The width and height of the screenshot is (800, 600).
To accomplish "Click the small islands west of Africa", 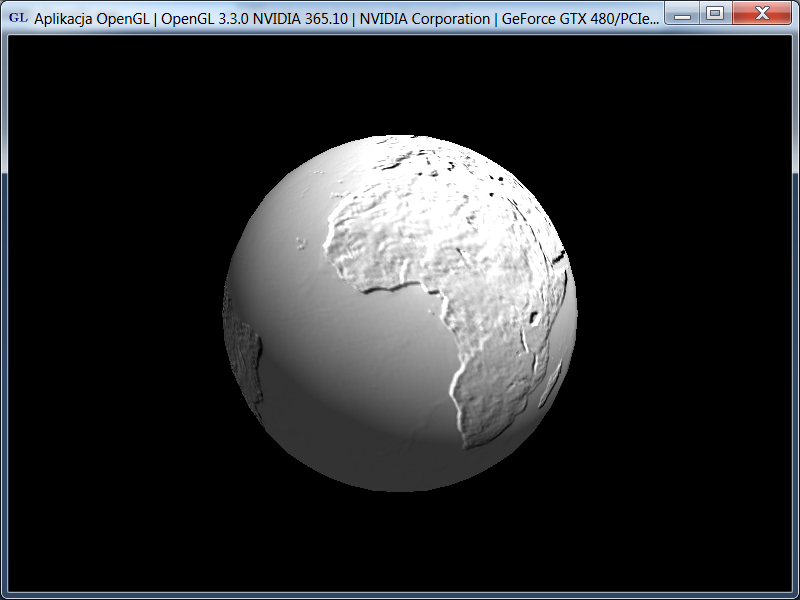I will point(300,241).
